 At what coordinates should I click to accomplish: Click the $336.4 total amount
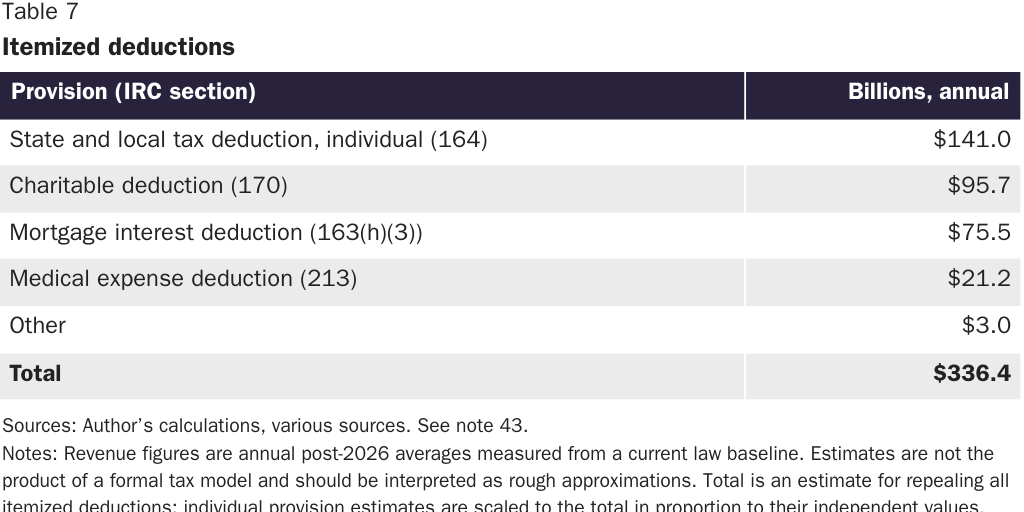(971, 374)
